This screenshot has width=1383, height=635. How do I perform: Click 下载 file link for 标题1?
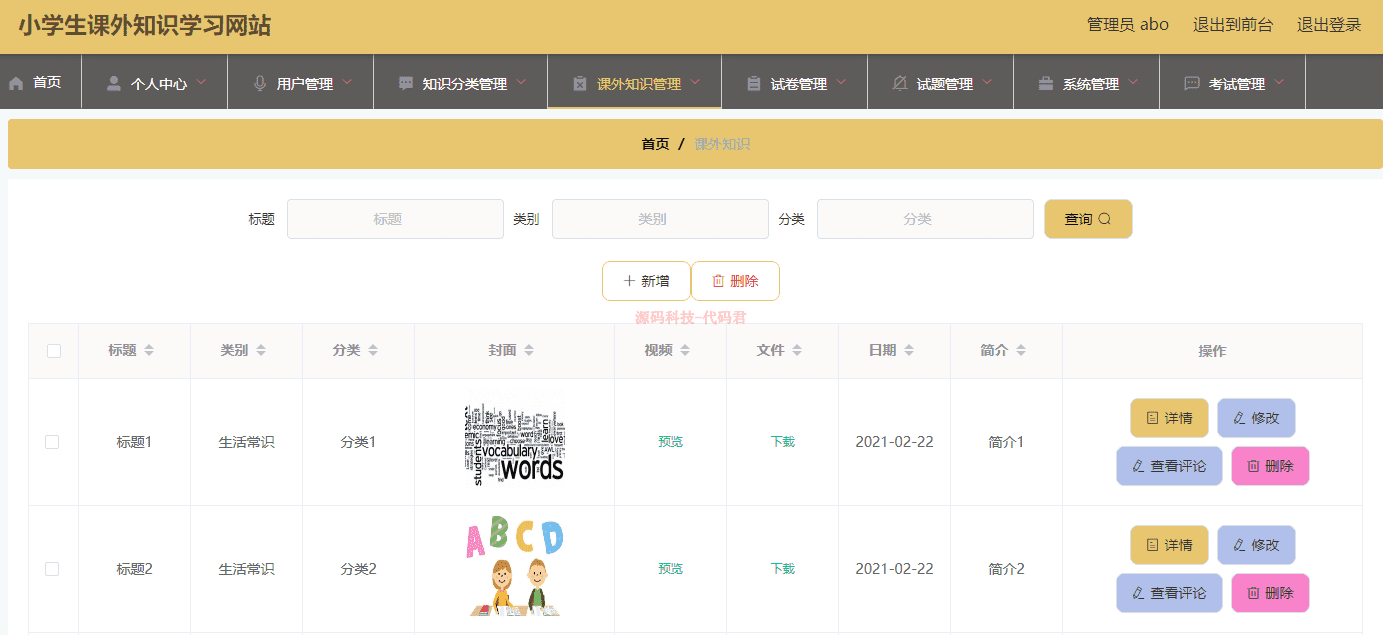[782, 442]
